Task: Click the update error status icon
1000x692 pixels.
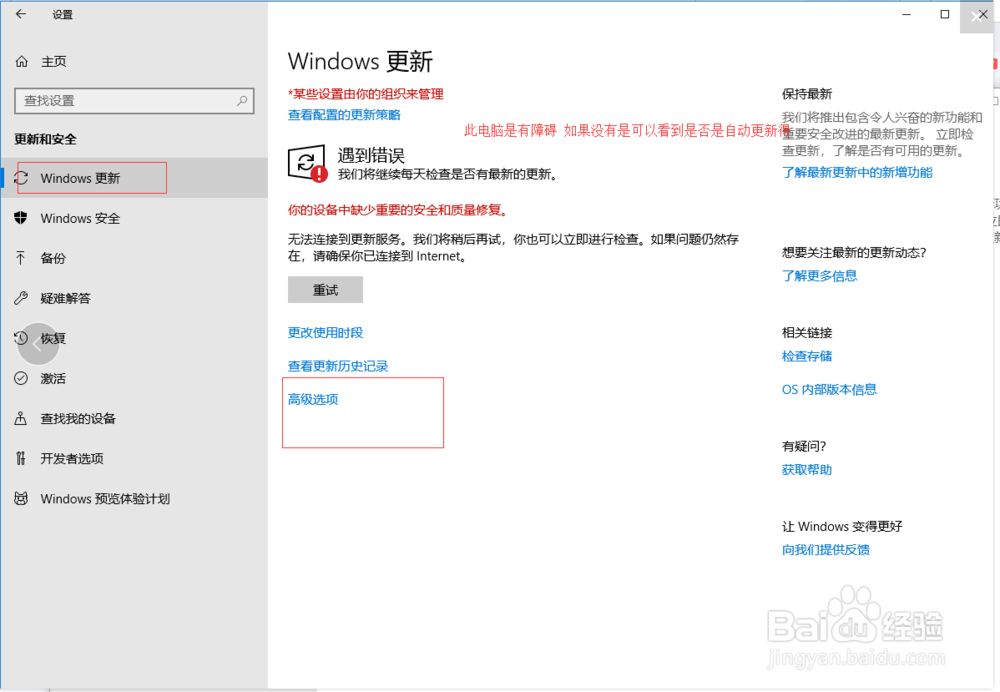Action: point(307,164)
